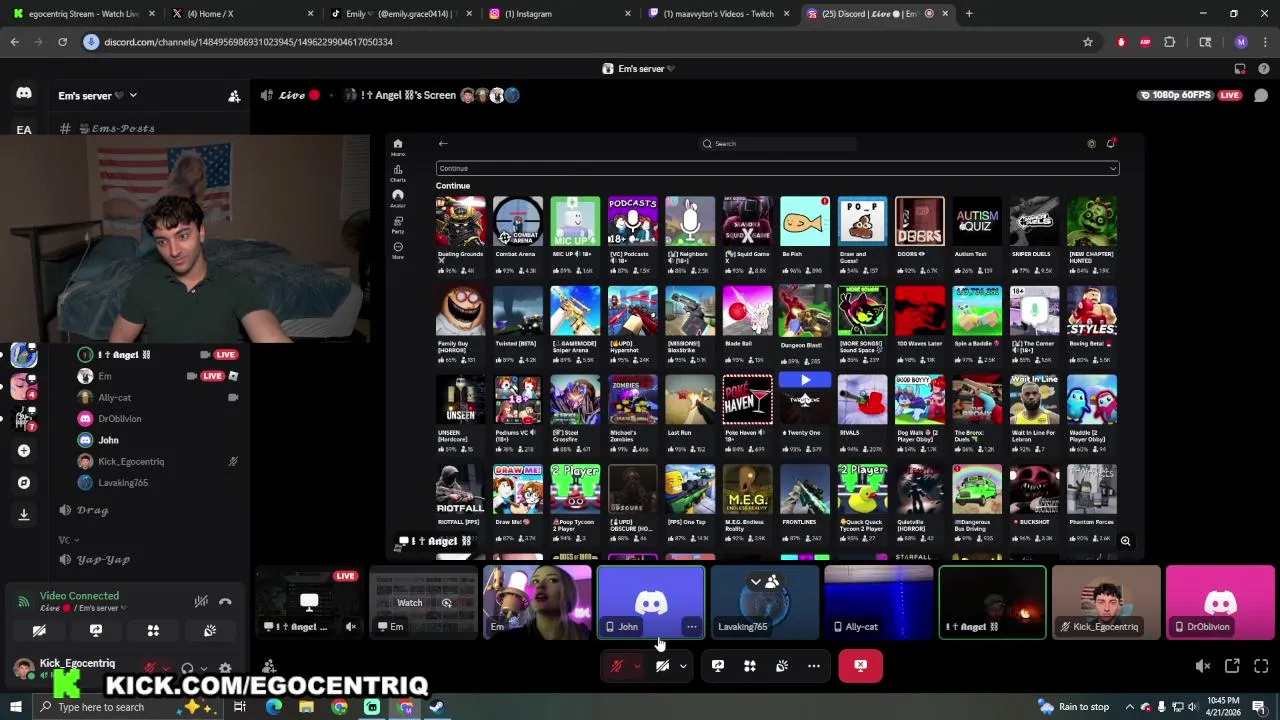The height and width of the screenshot is (720, 1280).
Task: Select Ally-cat's video tile
Action: click(x=879, y=602)
